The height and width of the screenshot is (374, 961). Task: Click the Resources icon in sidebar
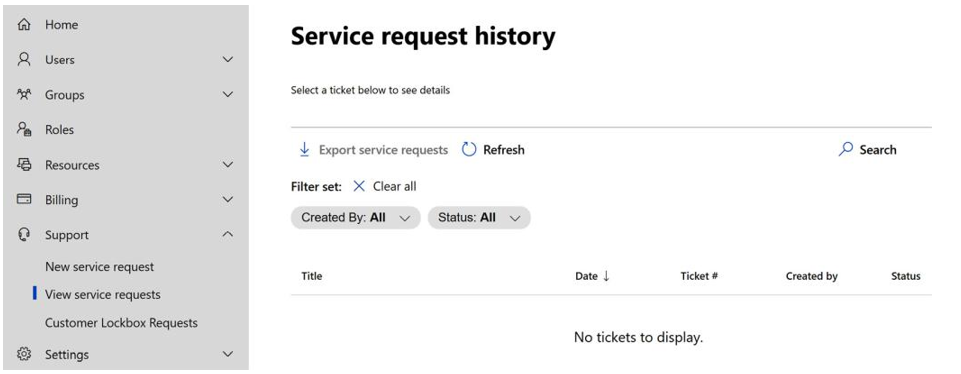pos(24,164)
